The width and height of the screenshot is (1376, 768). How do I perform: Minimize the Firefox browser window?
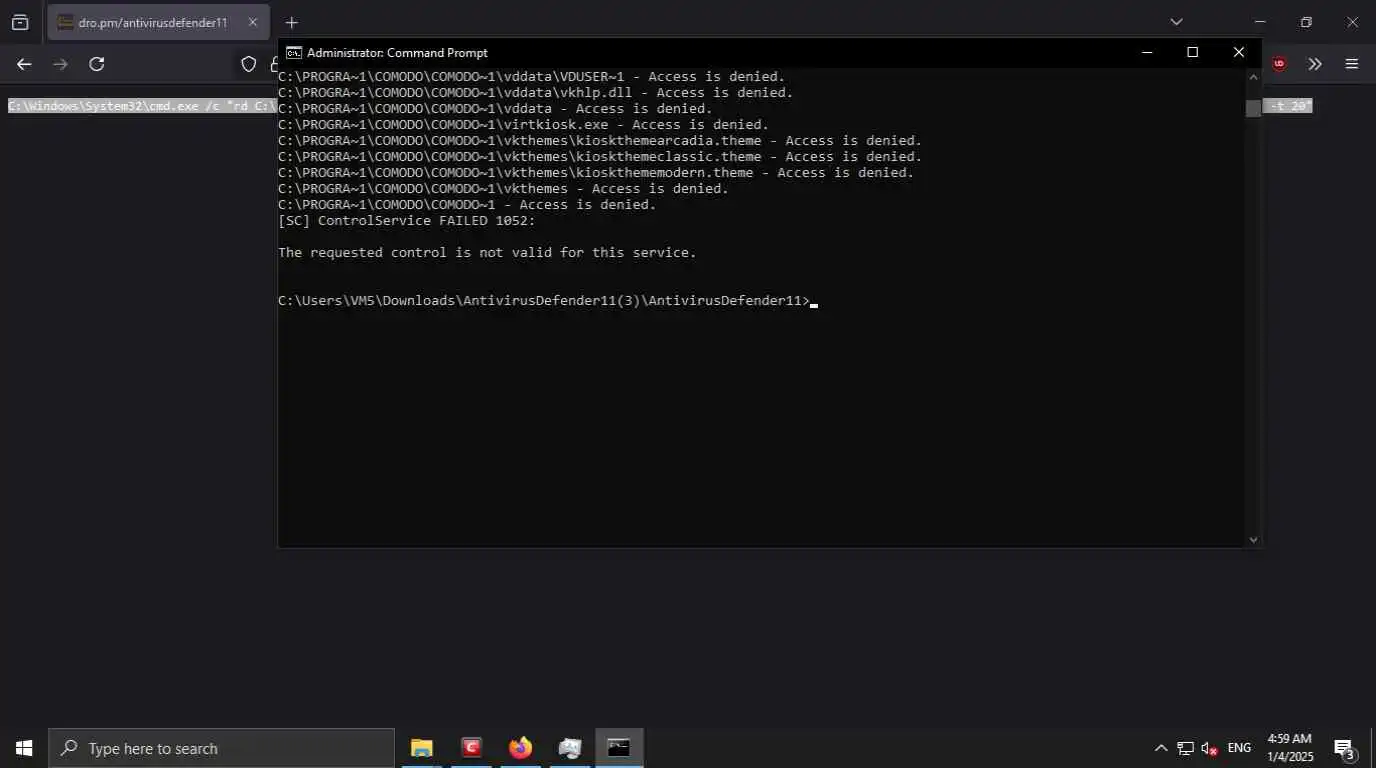1260,22
